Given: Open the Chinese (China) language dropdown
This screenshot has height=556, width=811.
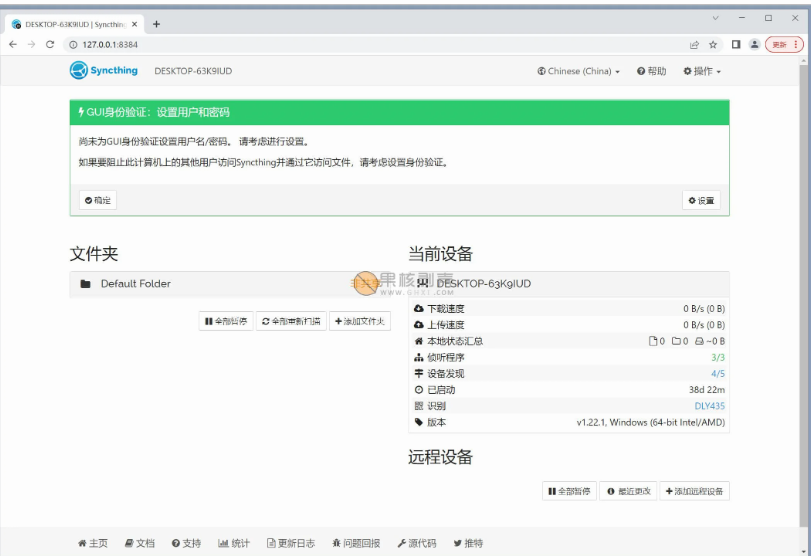Looking at the screenshot, I should click(578, 71).
